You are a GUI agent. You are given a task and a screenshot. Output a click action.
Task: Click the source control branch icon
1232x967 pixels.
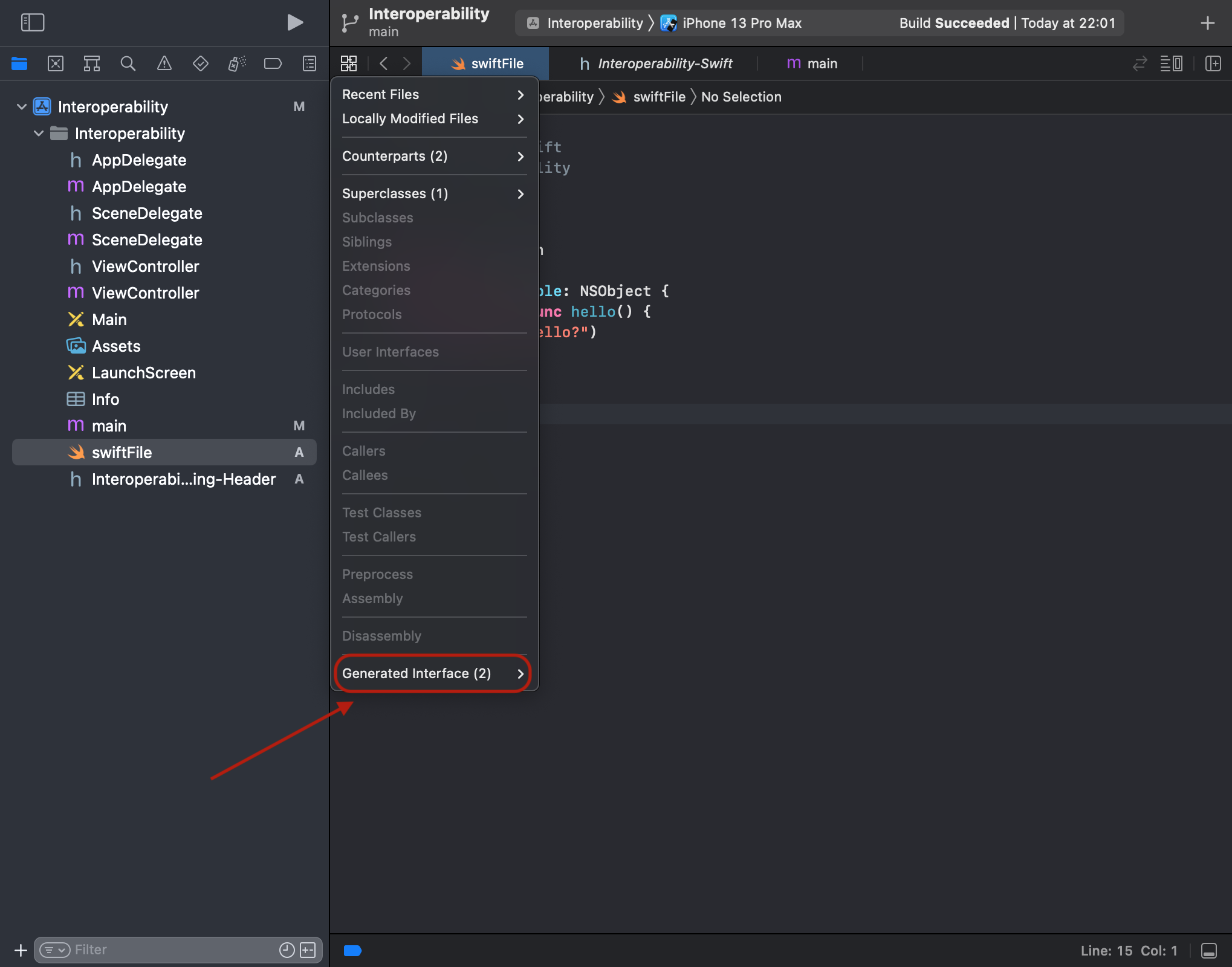pos(350,23)
